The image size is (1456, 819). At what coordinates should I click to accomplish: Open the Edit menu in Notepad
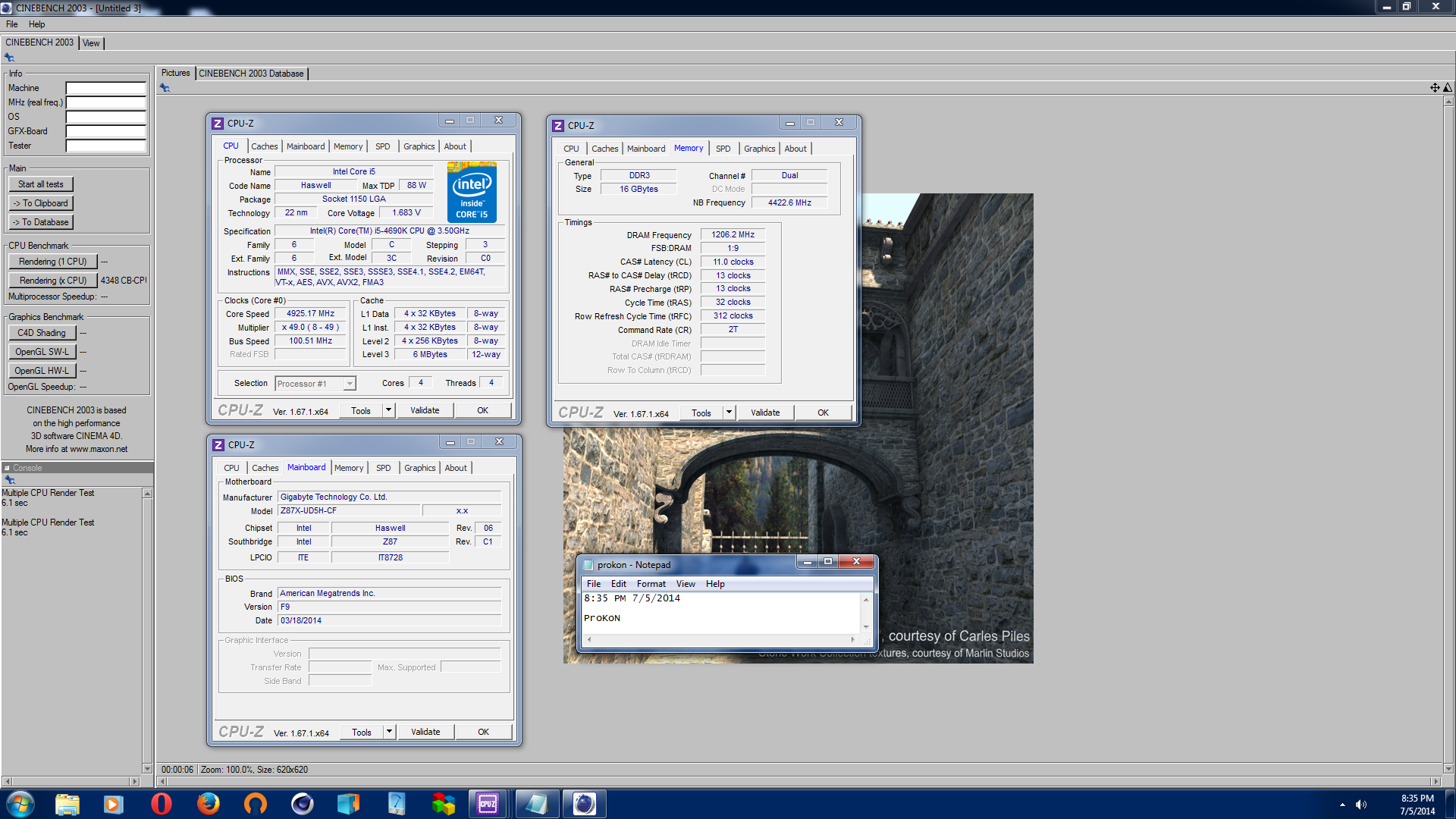click(619, 584)
